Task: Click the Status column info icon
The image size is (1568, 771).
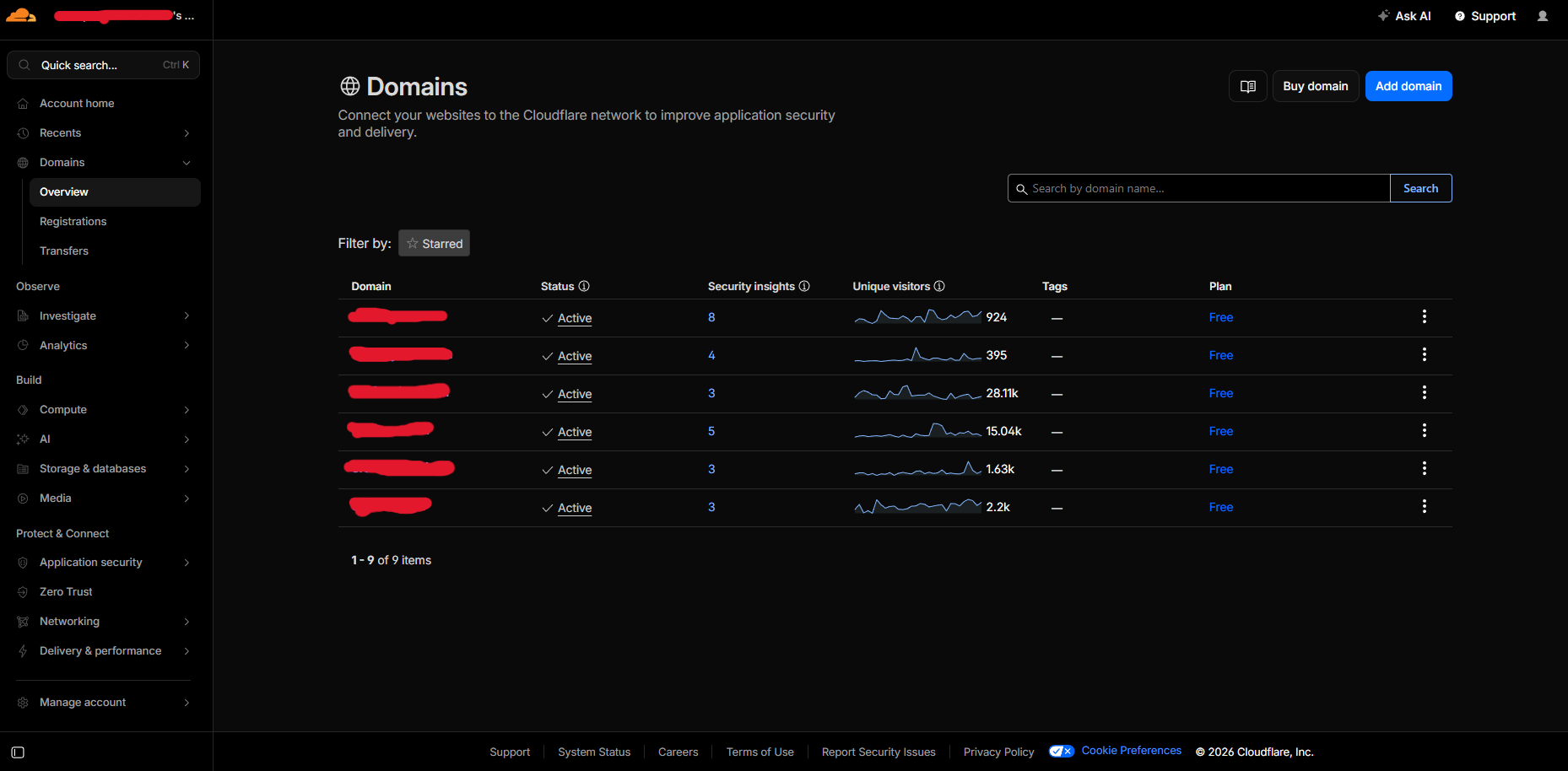Action: coord(584,286)
